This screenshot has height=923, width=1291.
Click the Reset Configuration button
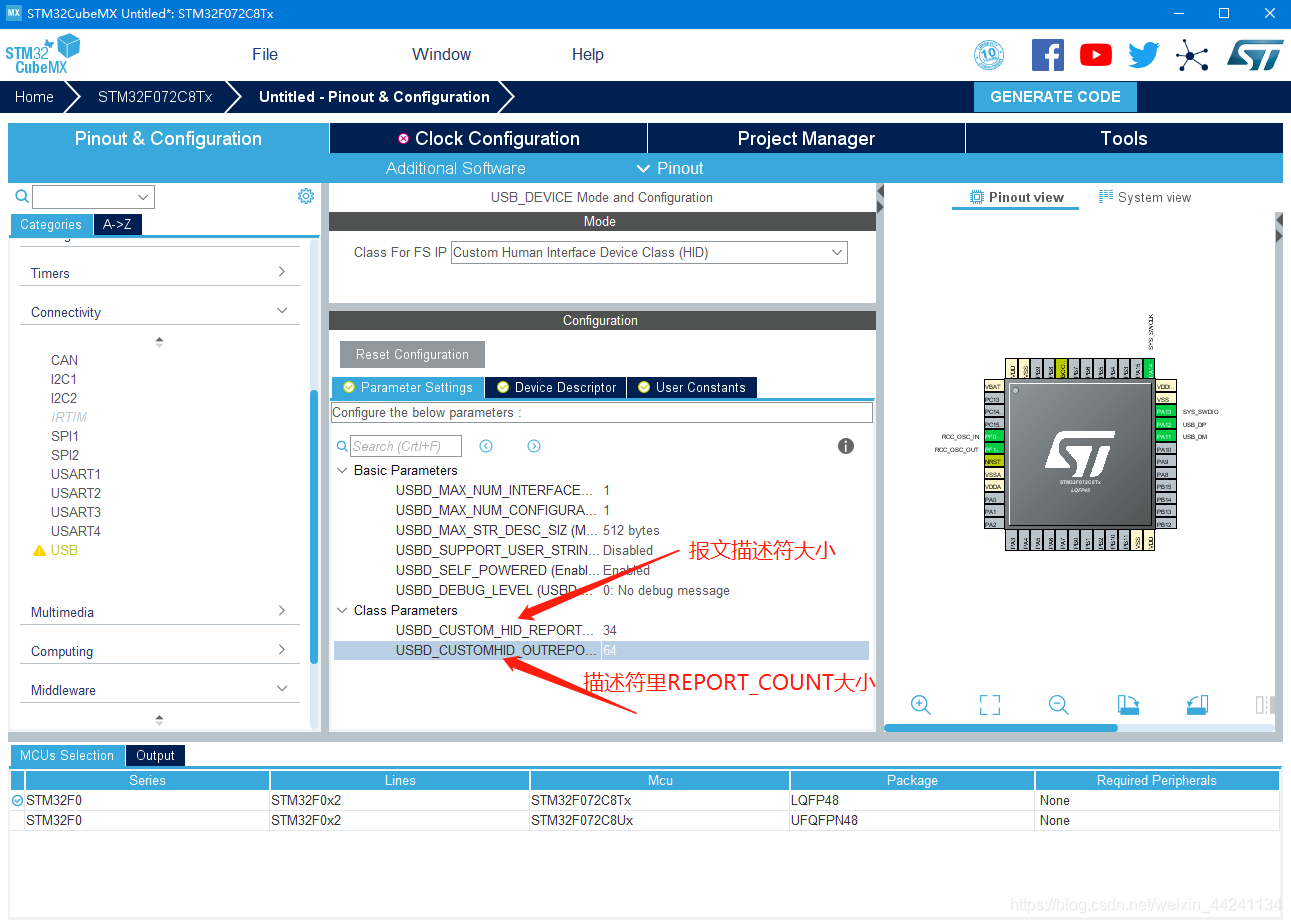pyautogui.click(x=412, y=354)
